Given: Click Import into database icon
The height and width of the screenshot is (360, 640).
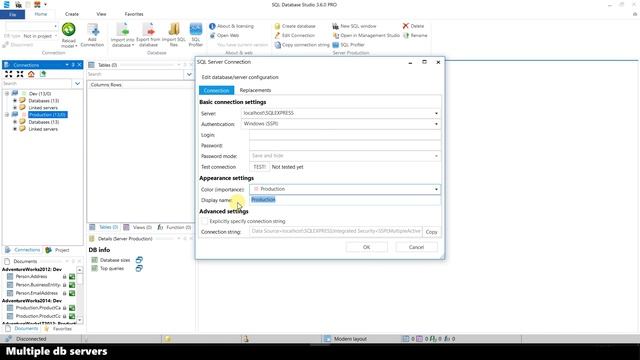Looking at the screenshot, I should click(122, 29).
